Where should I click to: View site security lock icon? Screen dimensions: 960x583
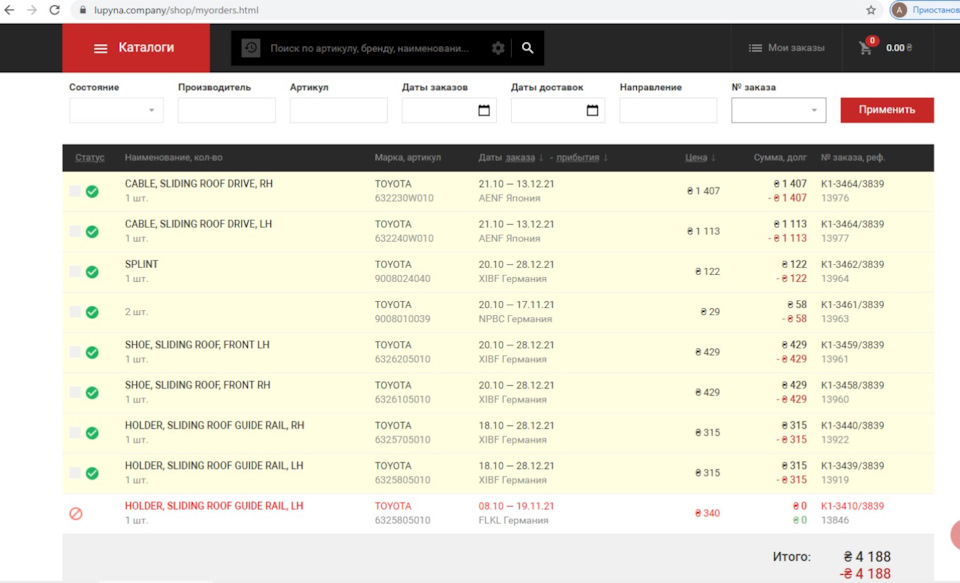(x=83, y=10)
